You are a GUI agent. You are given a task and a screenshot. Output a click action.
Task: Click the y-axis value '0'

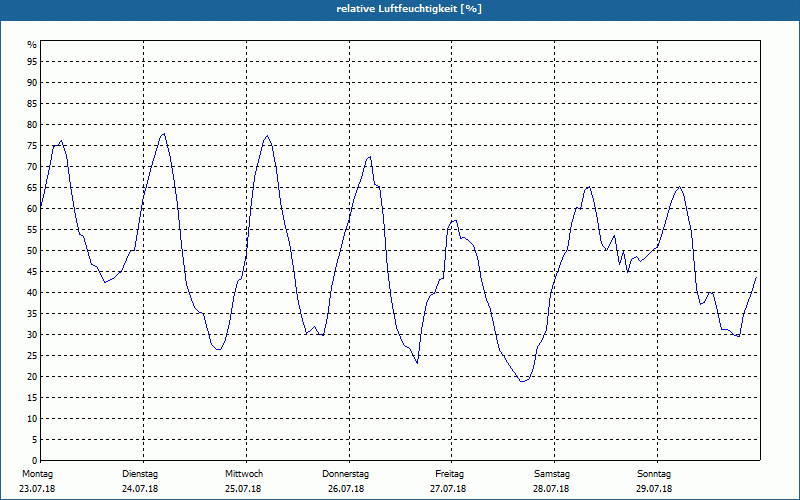[x=35, y=461]
